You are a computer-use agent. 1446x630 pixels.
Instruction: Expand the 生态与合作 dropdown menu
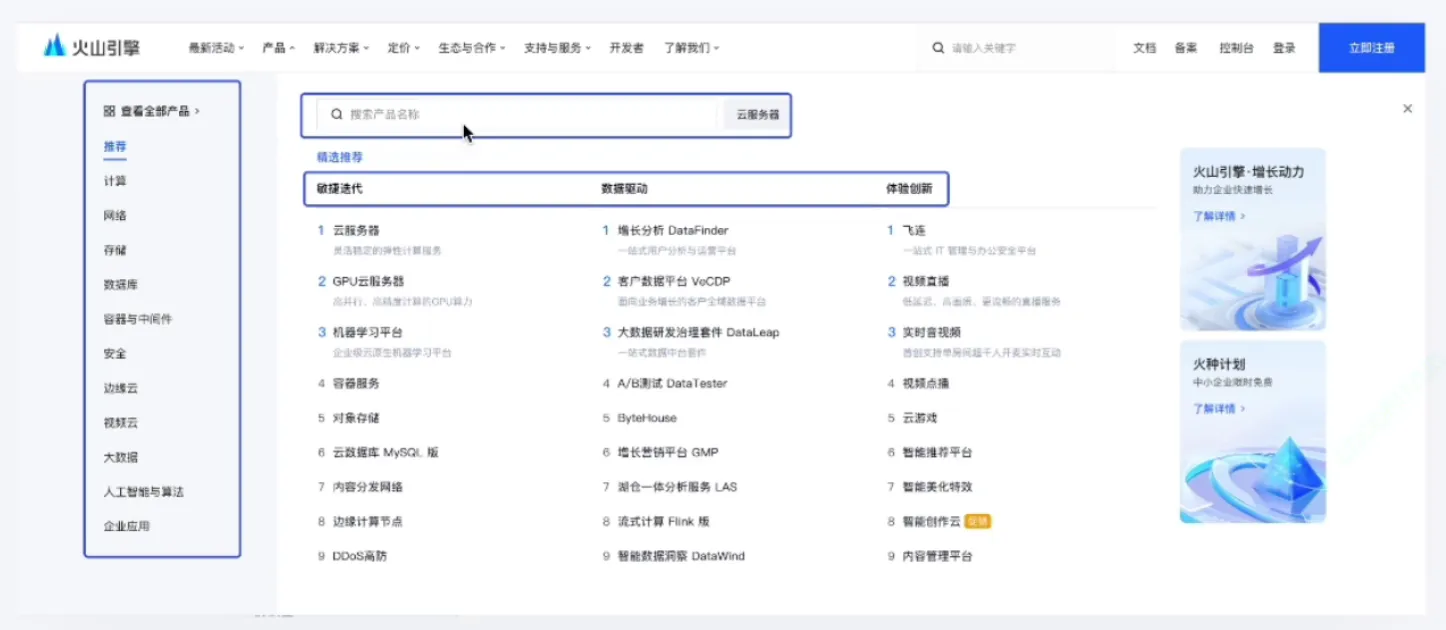[472, 47]
